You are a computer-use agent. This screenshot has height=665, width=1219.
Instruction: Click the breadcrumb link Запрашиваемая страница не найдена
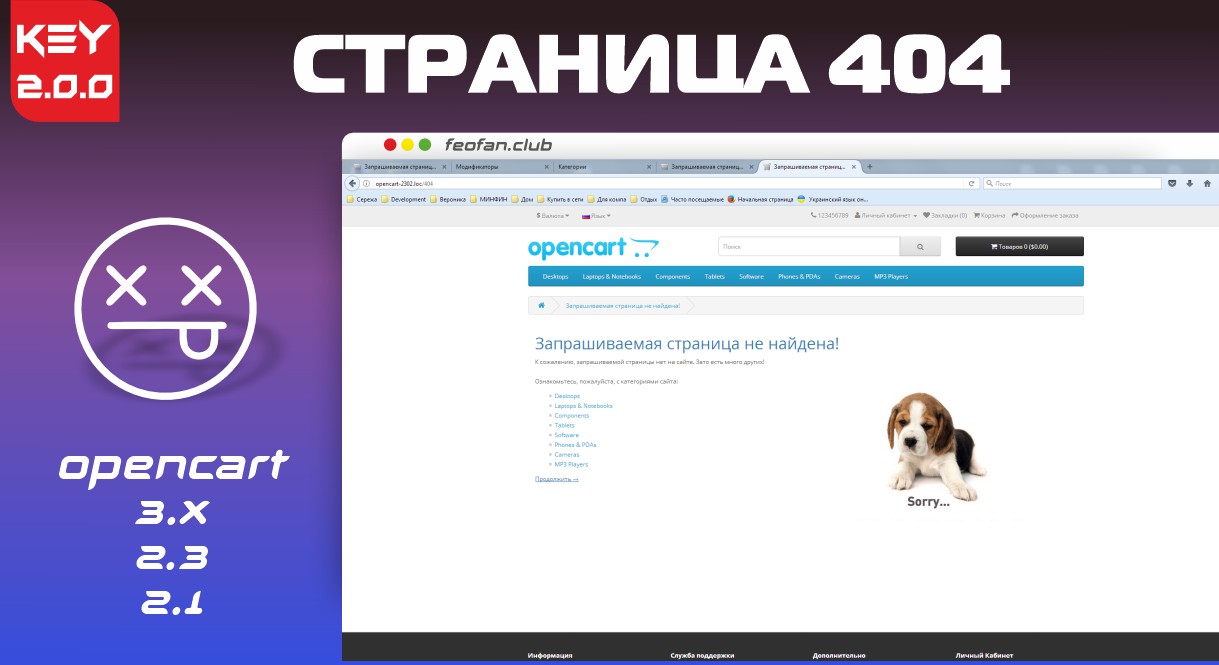click(623, 305)
